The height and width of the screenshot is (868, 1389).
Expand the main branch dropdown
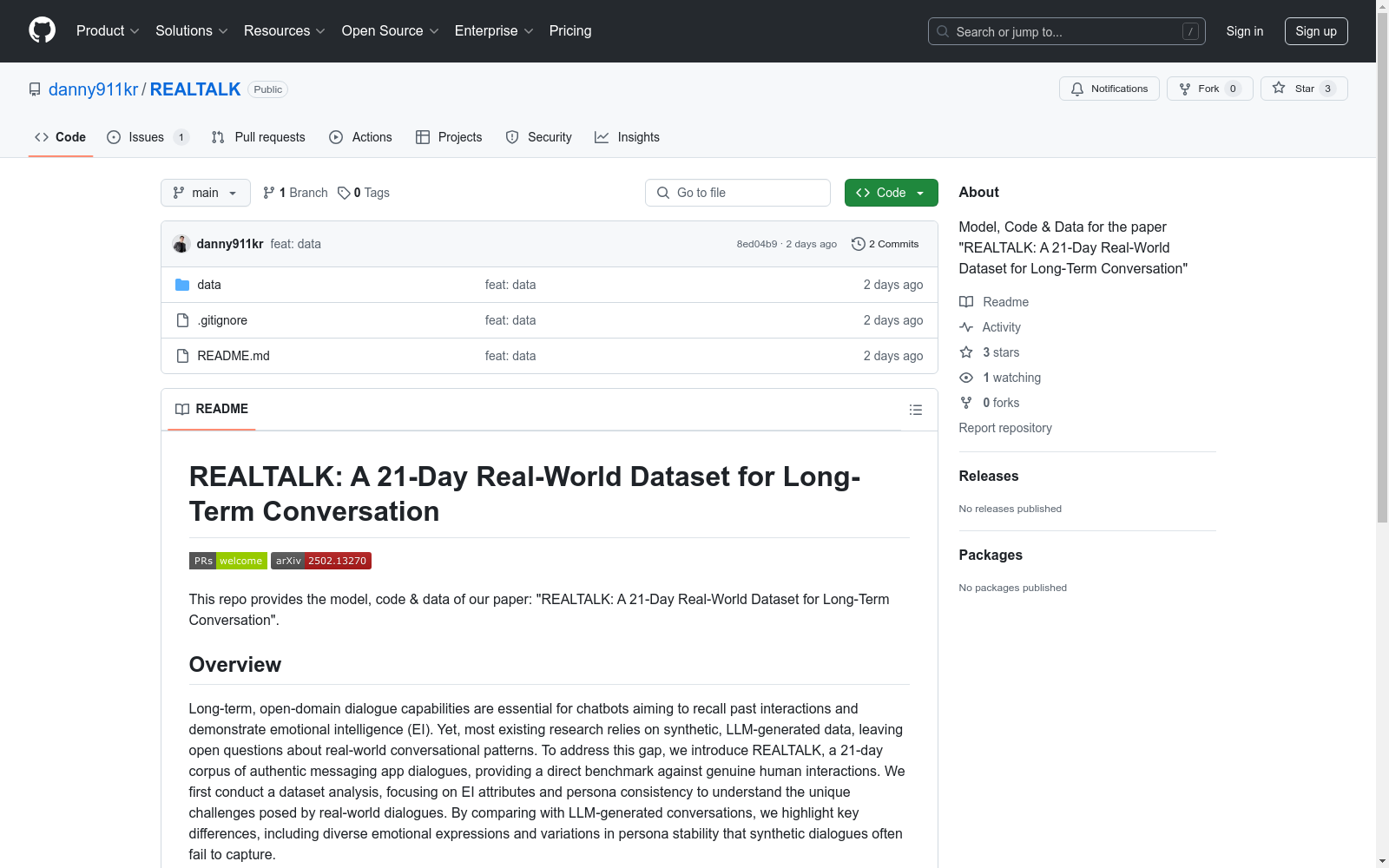click(206, 193)
